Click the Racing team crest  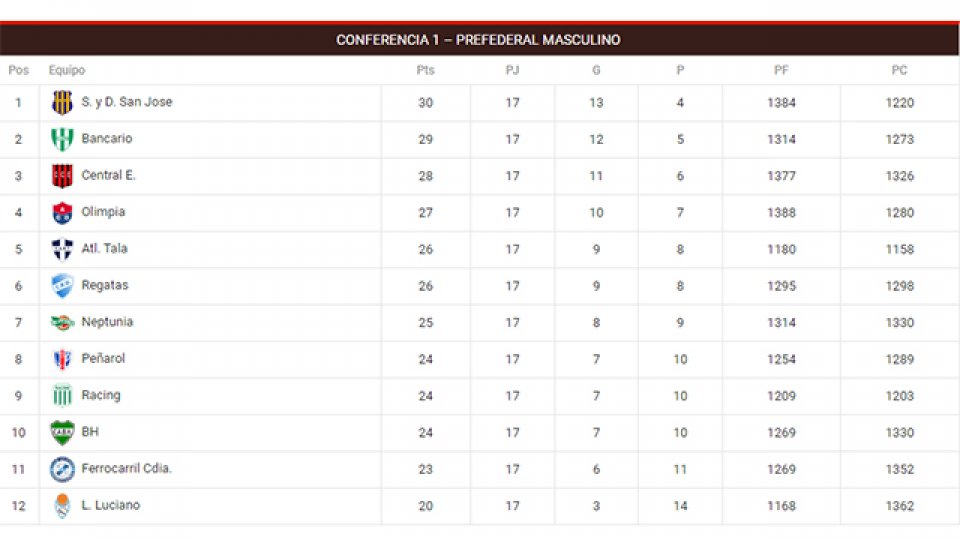point(62,396)
